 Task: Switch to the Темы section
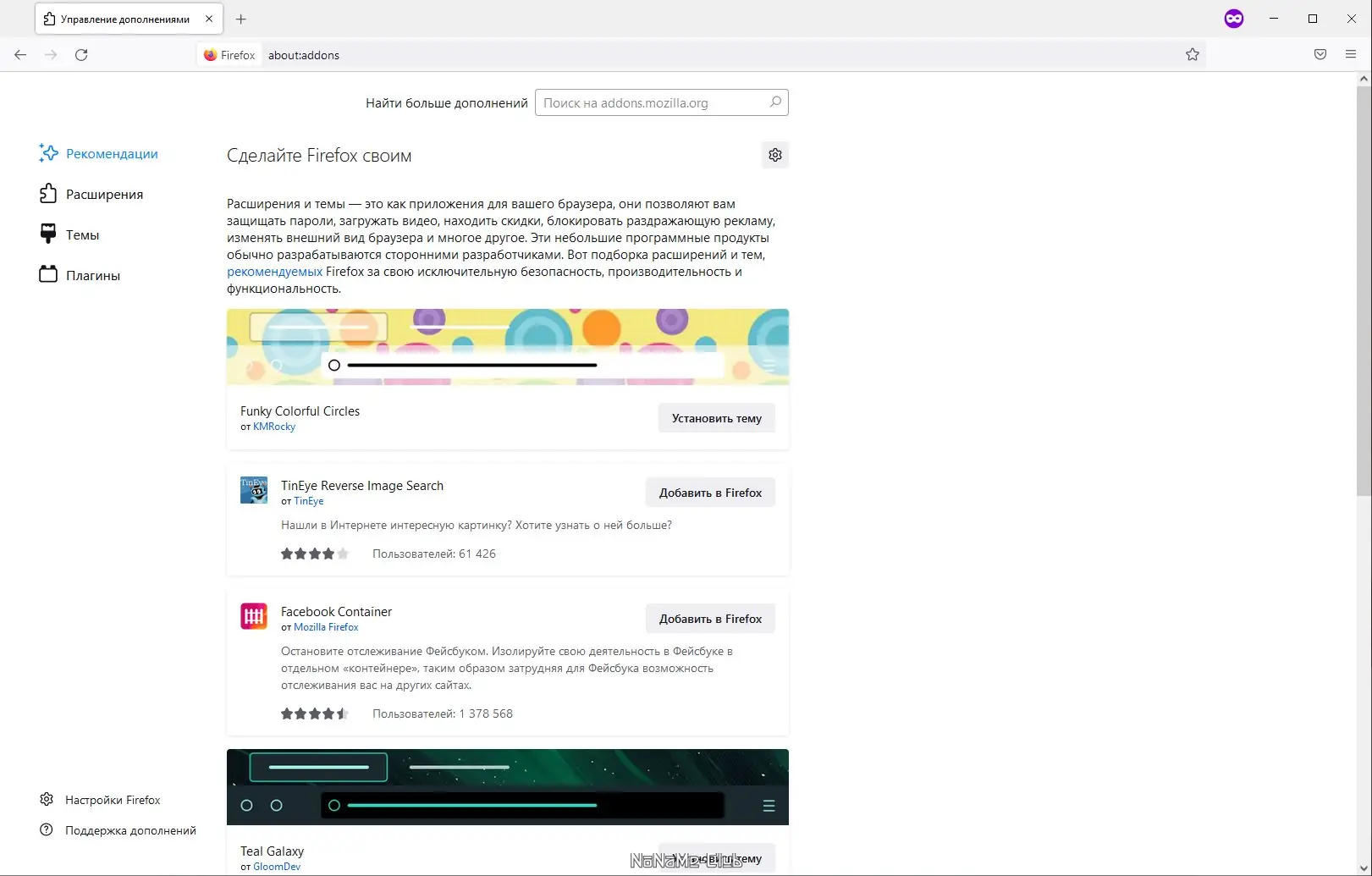69,234
